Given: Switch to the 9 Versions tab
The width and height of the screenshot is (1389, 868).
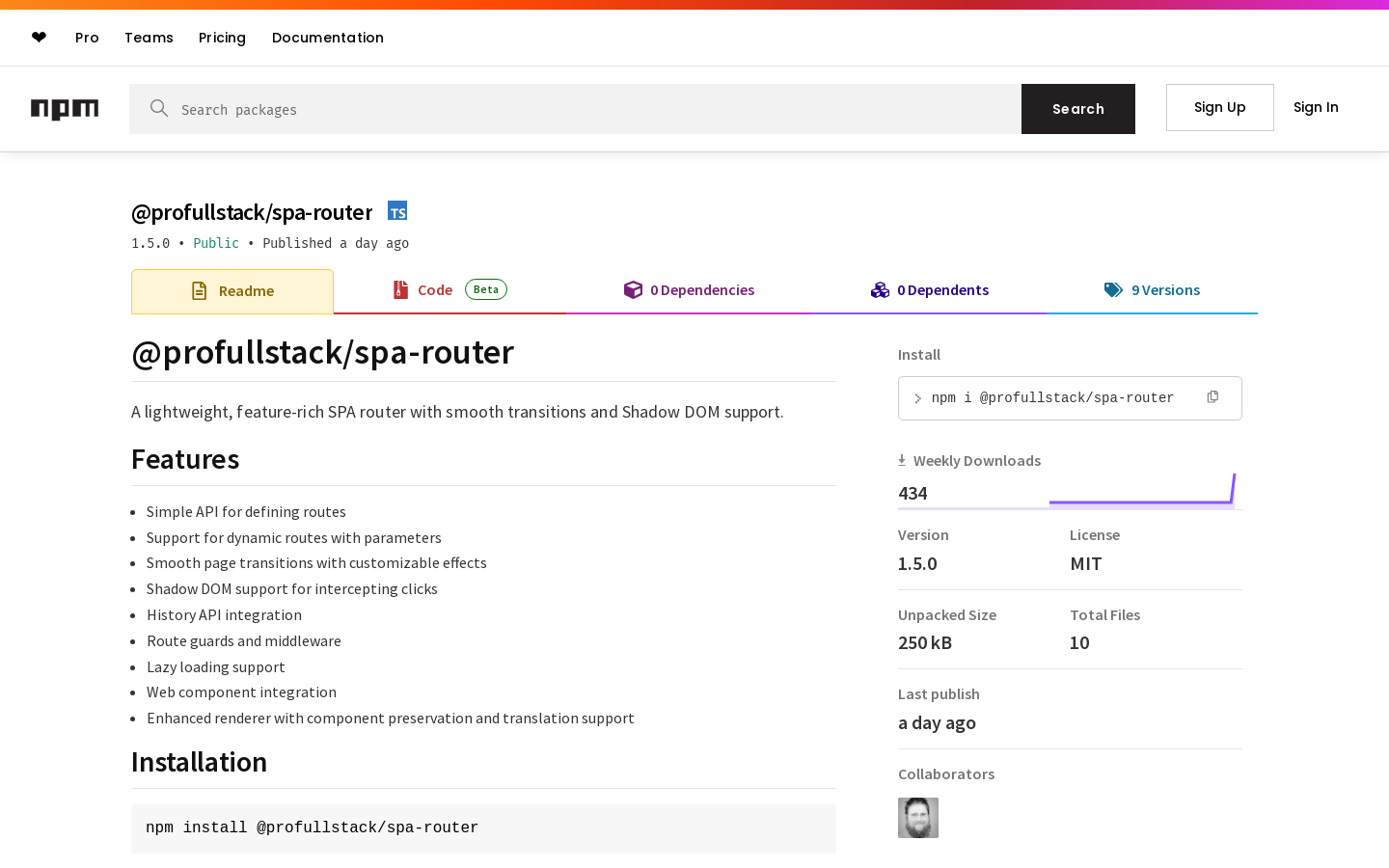Looking at the screenshot, I should click(x=1152, y=290).
